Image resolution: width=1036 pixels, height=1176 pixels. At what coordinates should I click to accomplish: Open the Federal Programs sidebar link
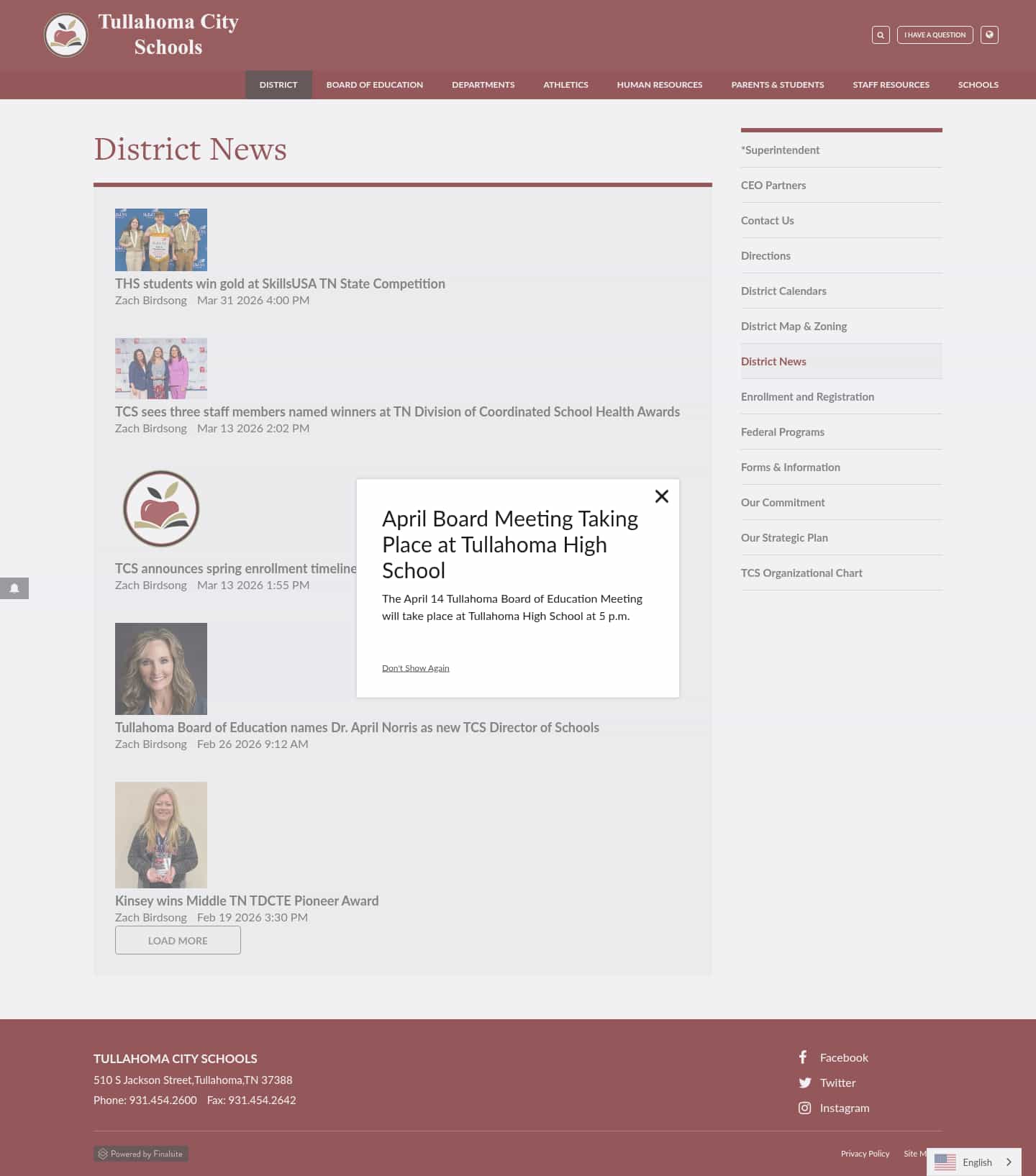coord(842,432)
